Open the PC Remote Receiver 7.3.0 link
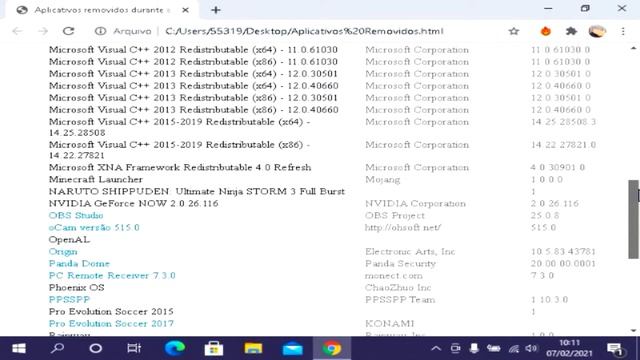 tap(112, 276)
